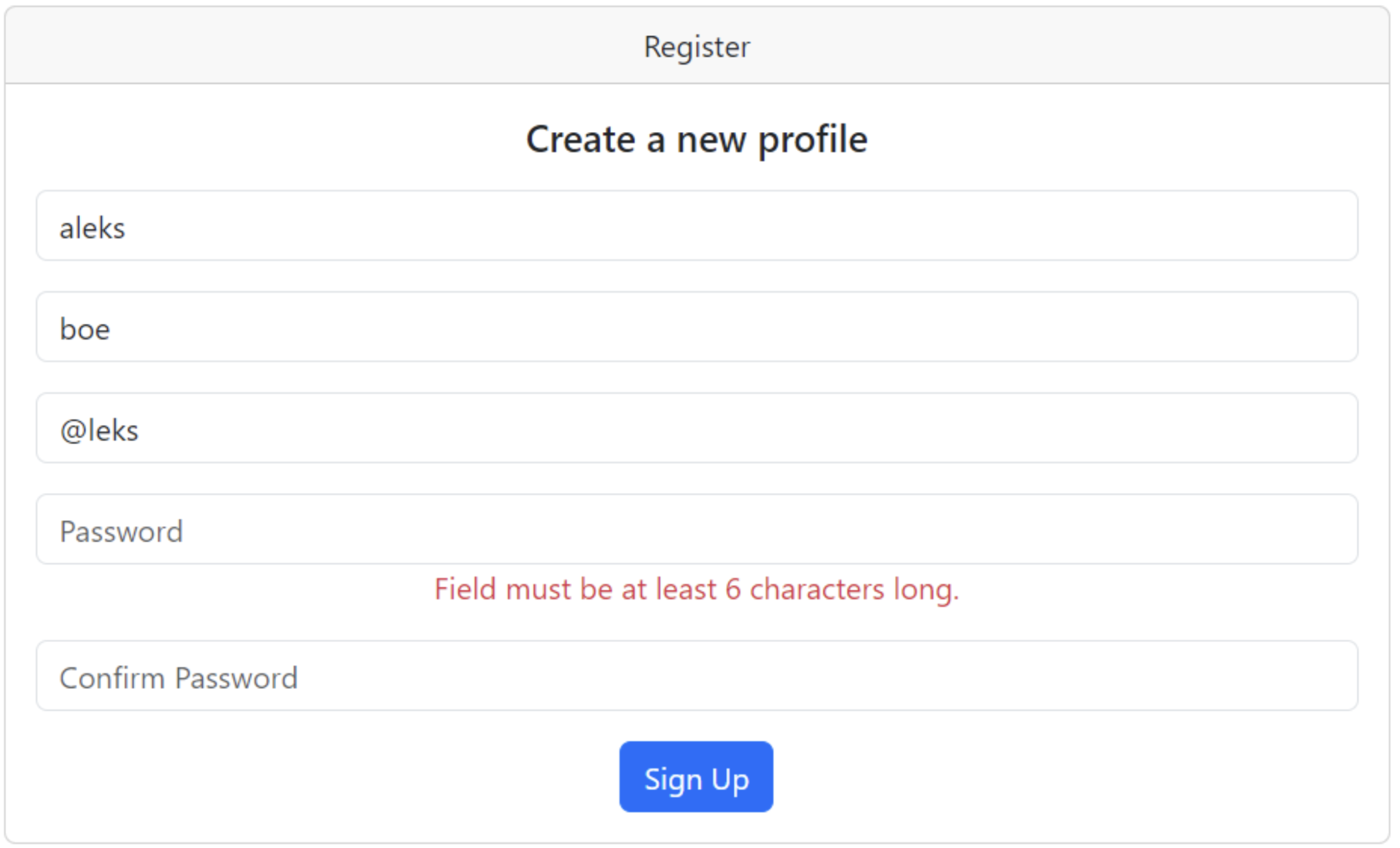The image size is (1400, 848).
Task: Click the Create a new profile heading
Action: (697, 139)
